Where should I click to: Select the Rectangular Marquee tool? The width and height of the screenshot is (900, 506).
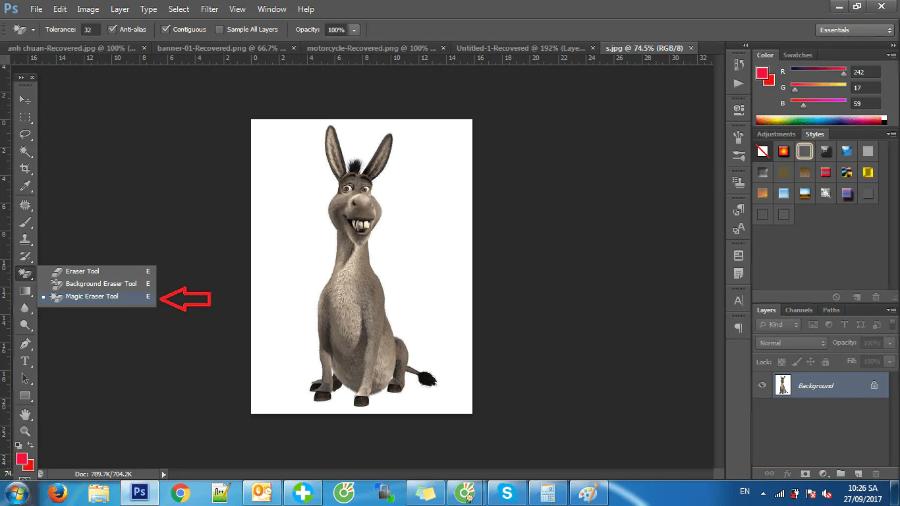tap(25, 117)
